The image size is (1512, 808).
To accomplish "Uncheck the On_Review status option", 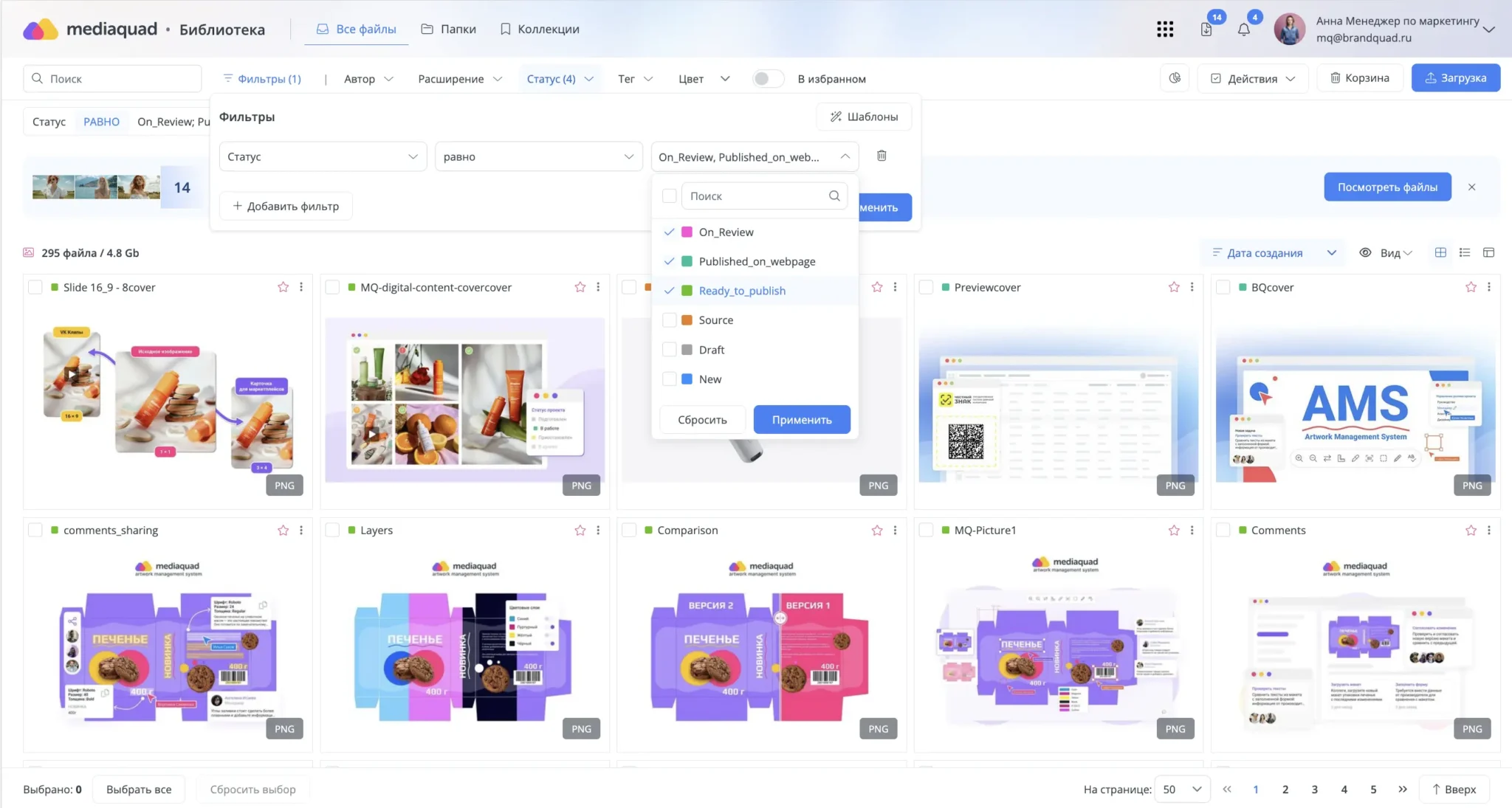I will click(x=670, y=232).
